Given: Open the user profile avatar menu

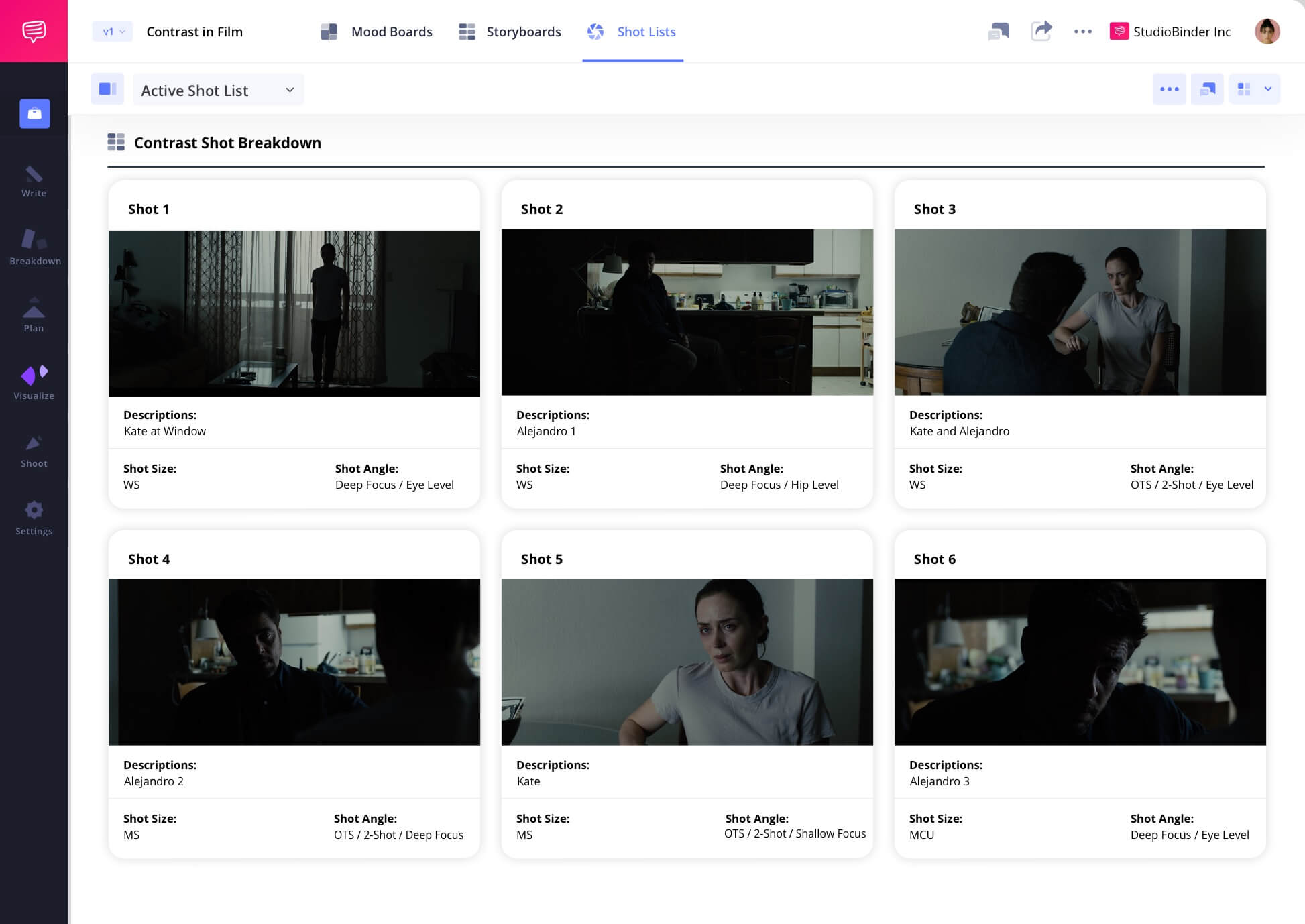Looking at the screenshot, I should 1267,31.
